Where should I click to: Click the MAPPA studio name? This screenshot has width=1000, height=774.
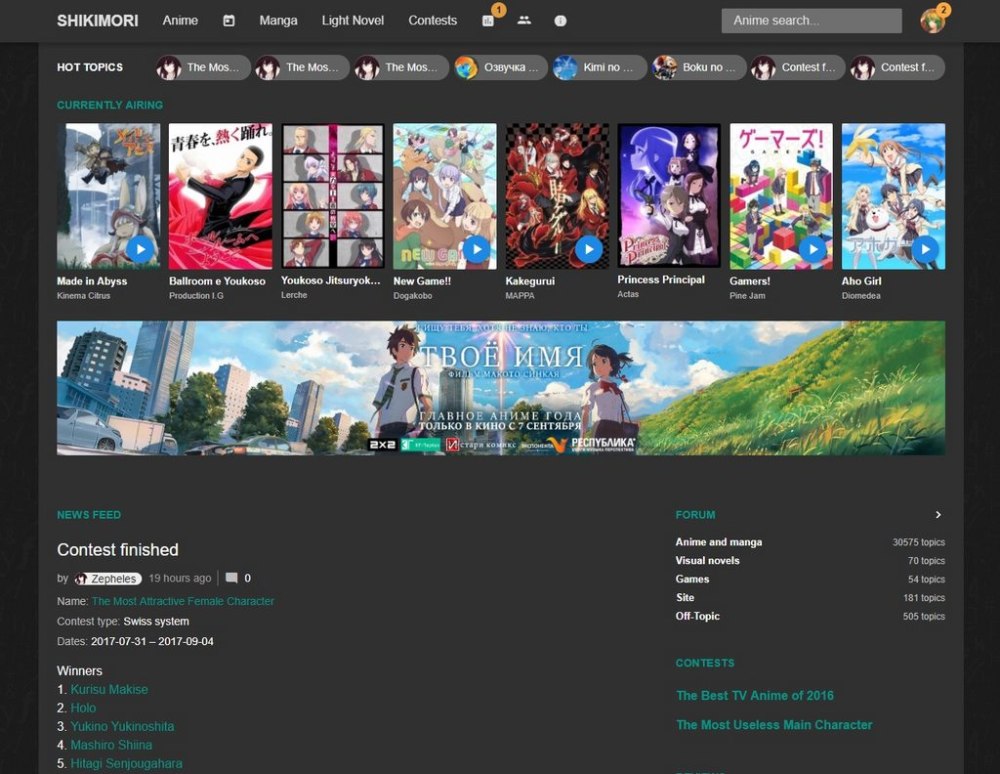(x=520, y=296)
